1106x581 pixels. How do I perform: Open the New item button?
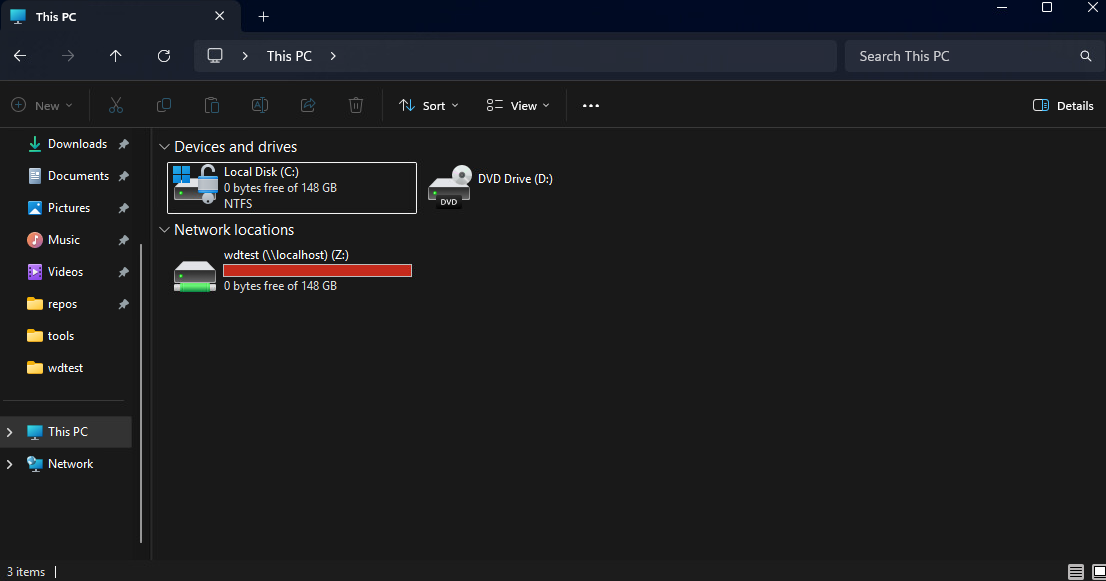click(x=42, y=106)
